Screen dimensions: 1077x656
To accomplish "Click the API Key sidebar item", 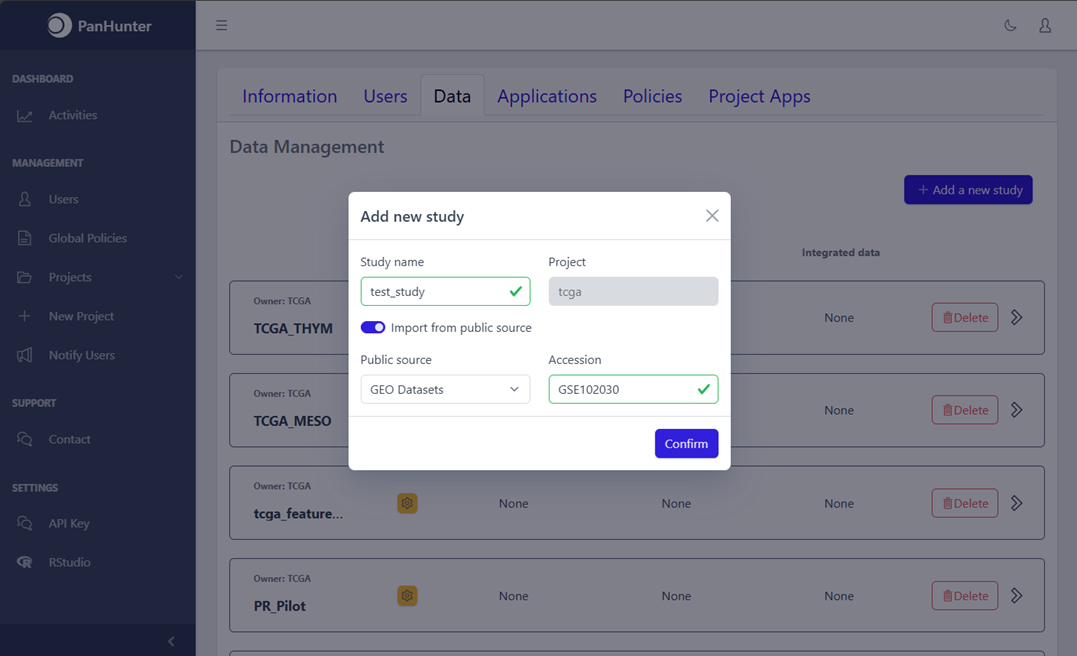I will pyautogui.click(x=69, y=523).
